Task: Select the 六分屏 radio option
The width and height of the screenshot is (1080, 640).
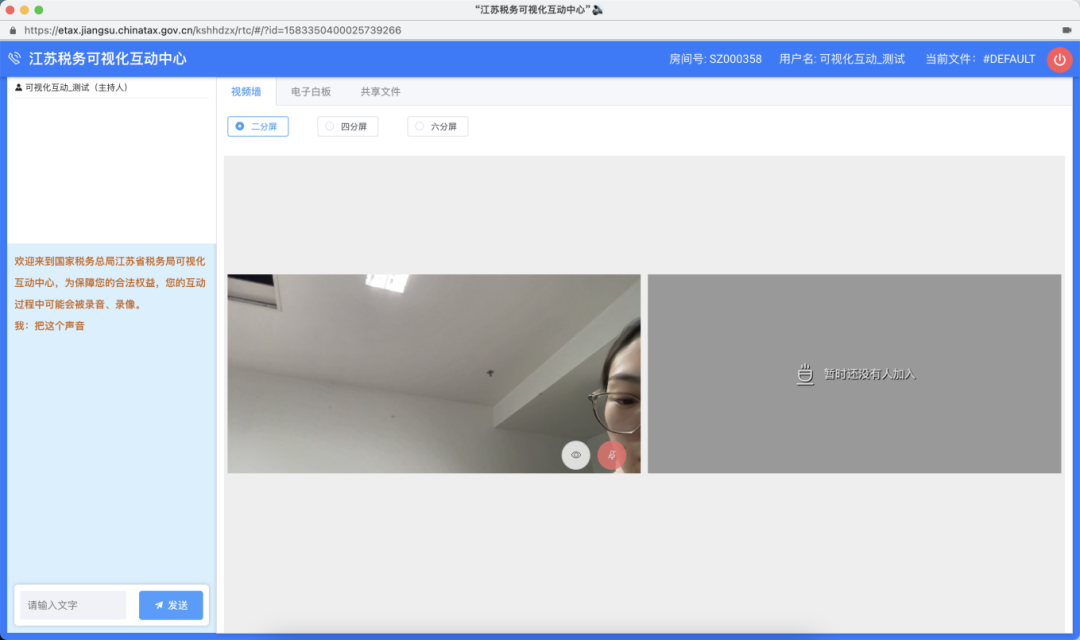Action: tap(437, 126)
